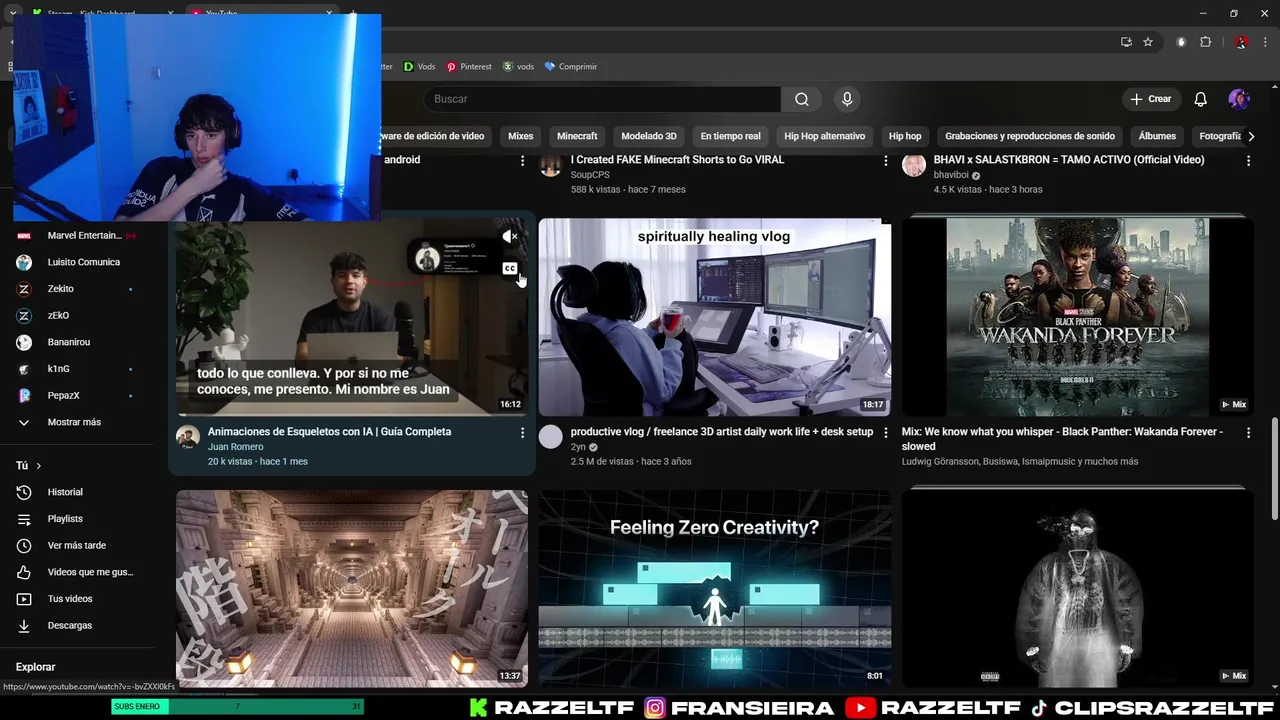Open Minecraft hallway 13:37 thumbnail
This screenshot has height=720, width=1280.
352,588
